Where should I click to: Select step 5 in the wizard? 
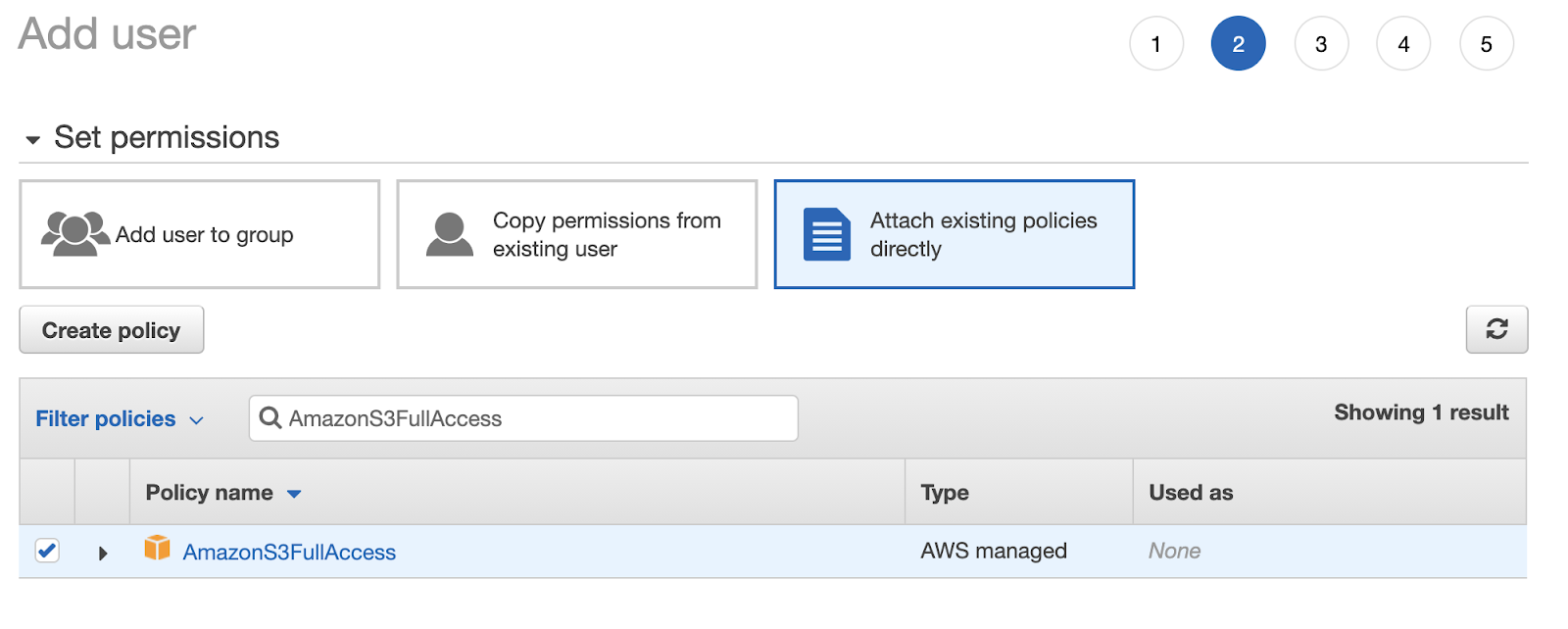pos(1487,44)
